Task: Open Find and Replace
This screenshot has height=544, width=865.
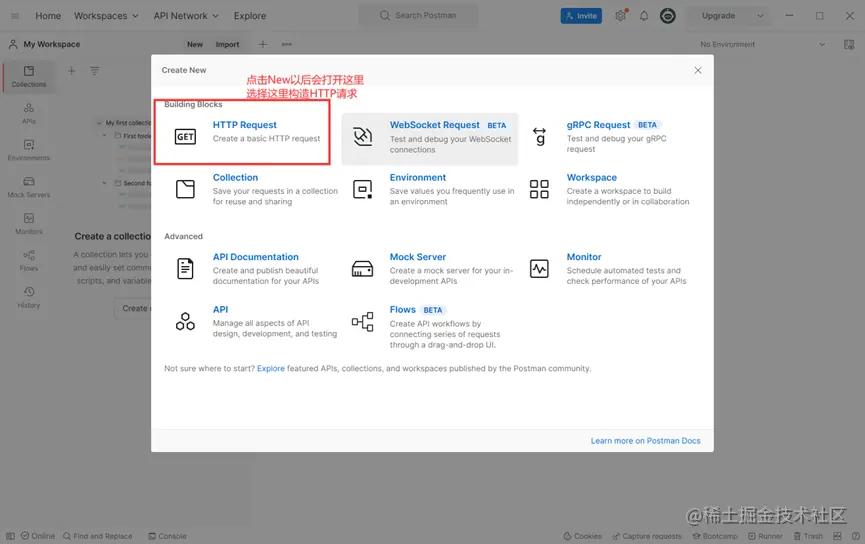Action: [x=98, y=536]
